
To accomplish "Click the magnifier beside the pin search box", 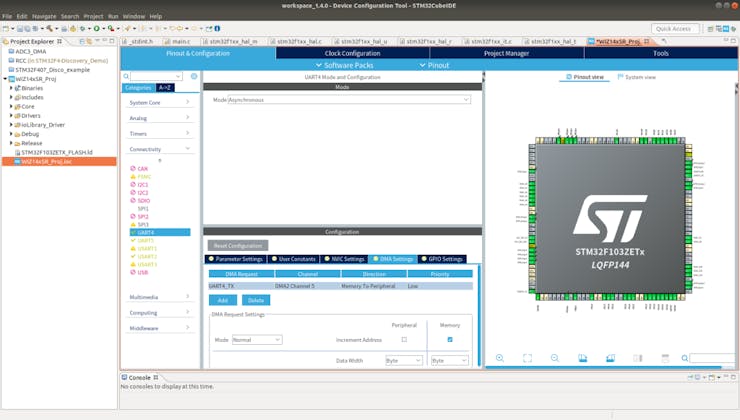I will [684, 358].
